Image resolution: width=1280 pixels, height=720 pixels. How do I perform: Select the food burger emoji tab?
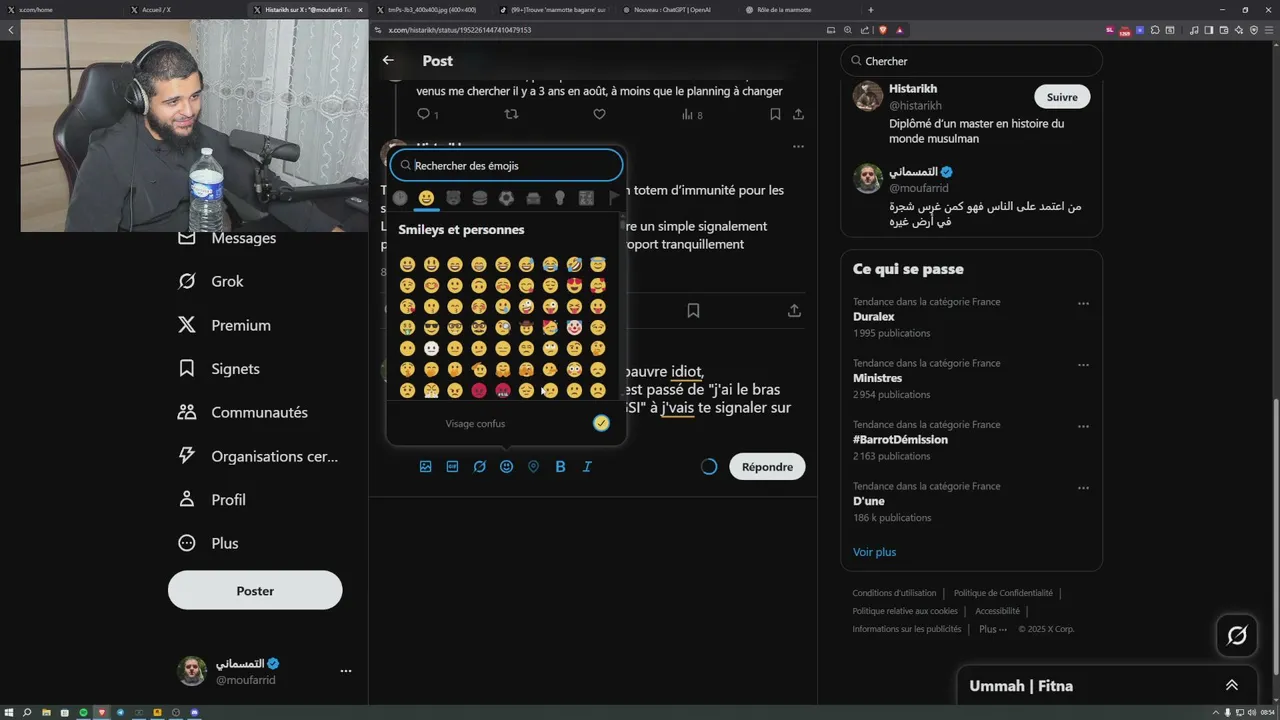pos(480,198)
